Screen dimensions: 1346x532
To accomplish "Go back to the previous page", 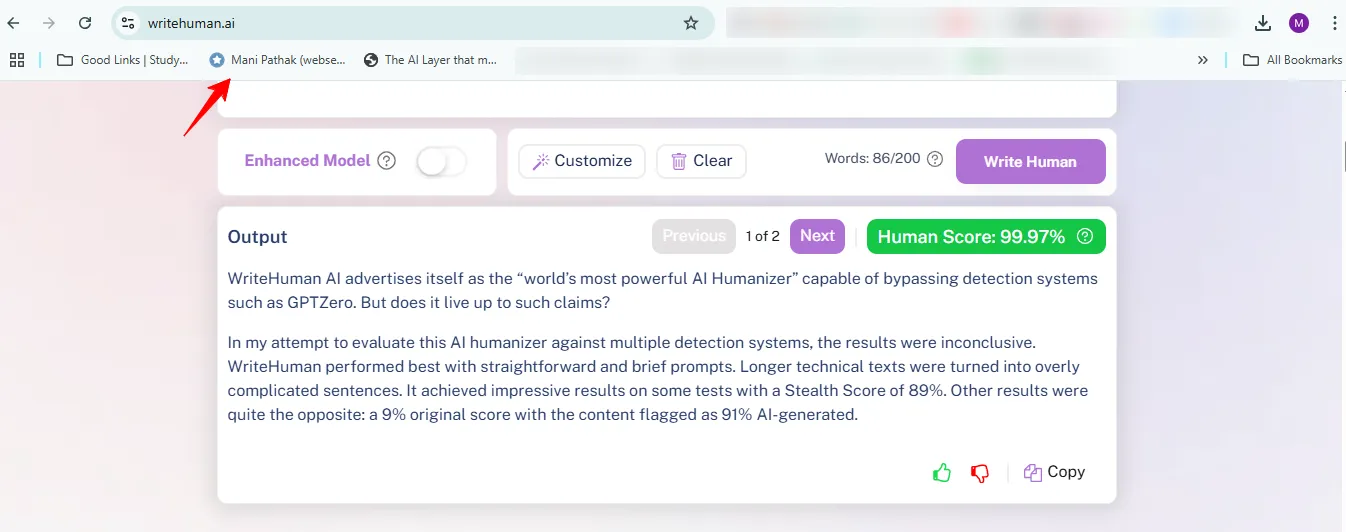I will tap(14, 23).
